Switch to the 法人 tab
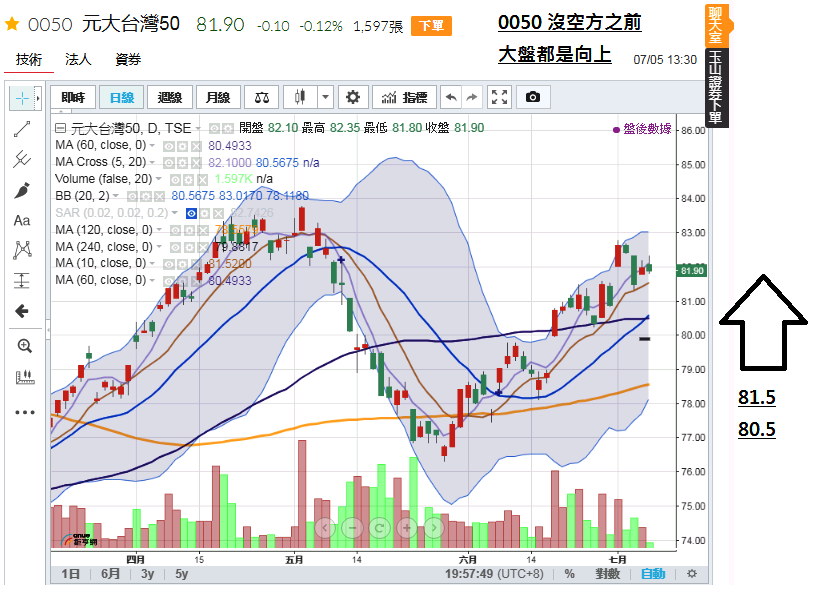 [x=78, y=59]
